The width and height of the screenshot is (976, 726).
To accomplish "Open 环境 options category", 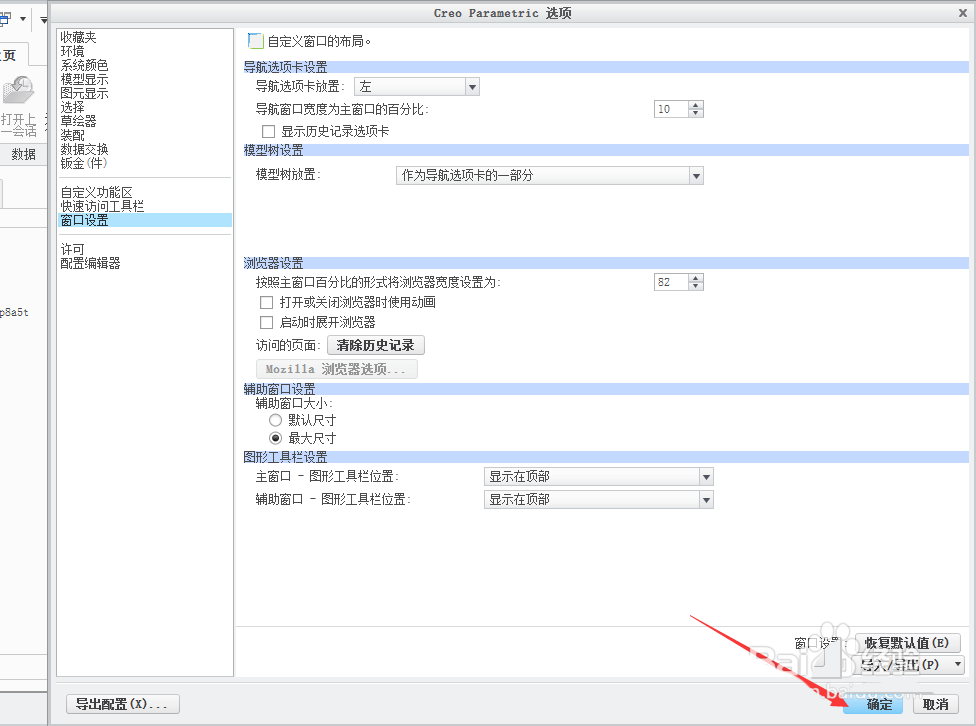I will pyautogui.click(x=72, y=51).
